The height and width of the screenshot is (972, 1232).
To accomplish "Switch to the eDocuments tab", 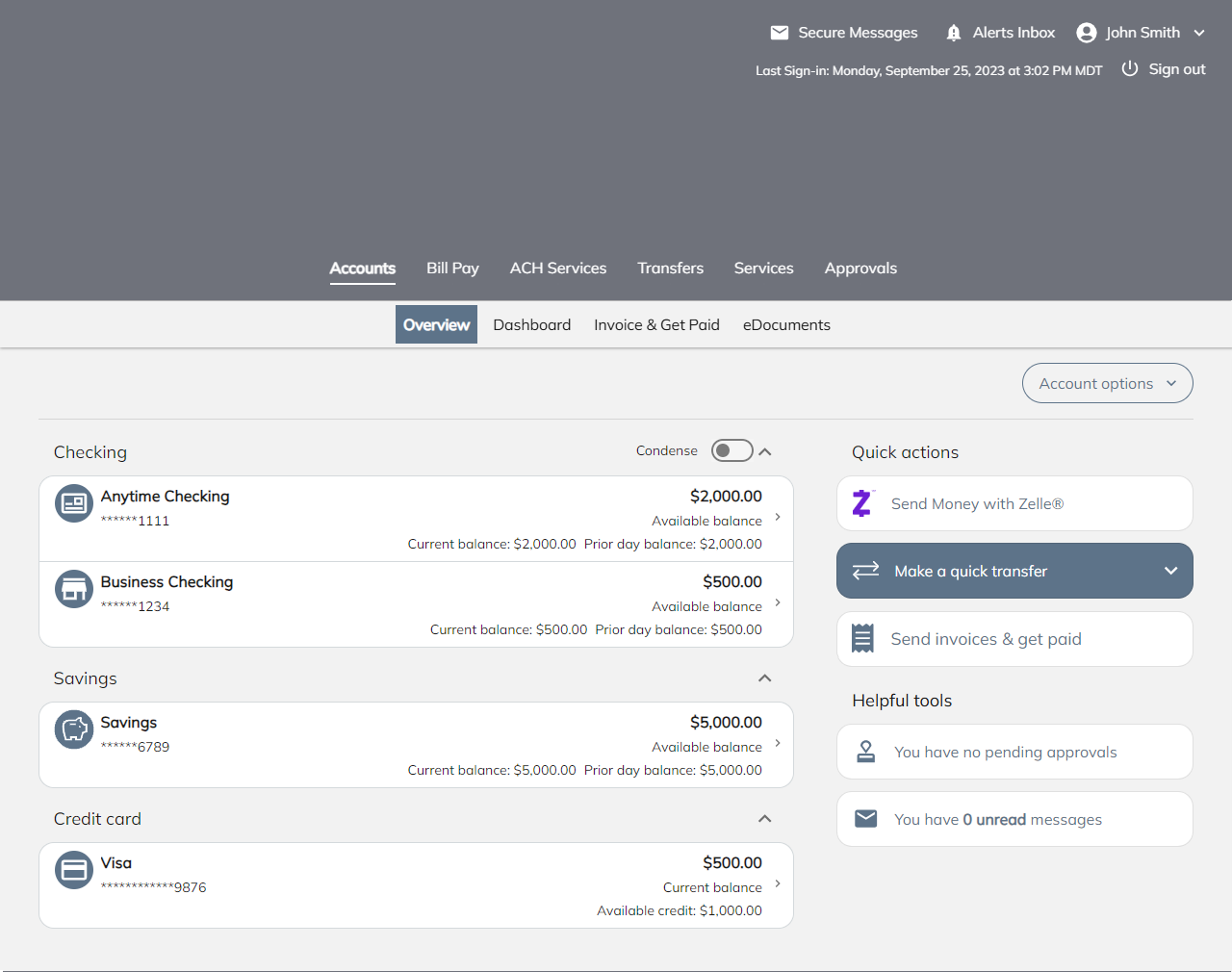I will pyautogui.click(x=786, y=325).
